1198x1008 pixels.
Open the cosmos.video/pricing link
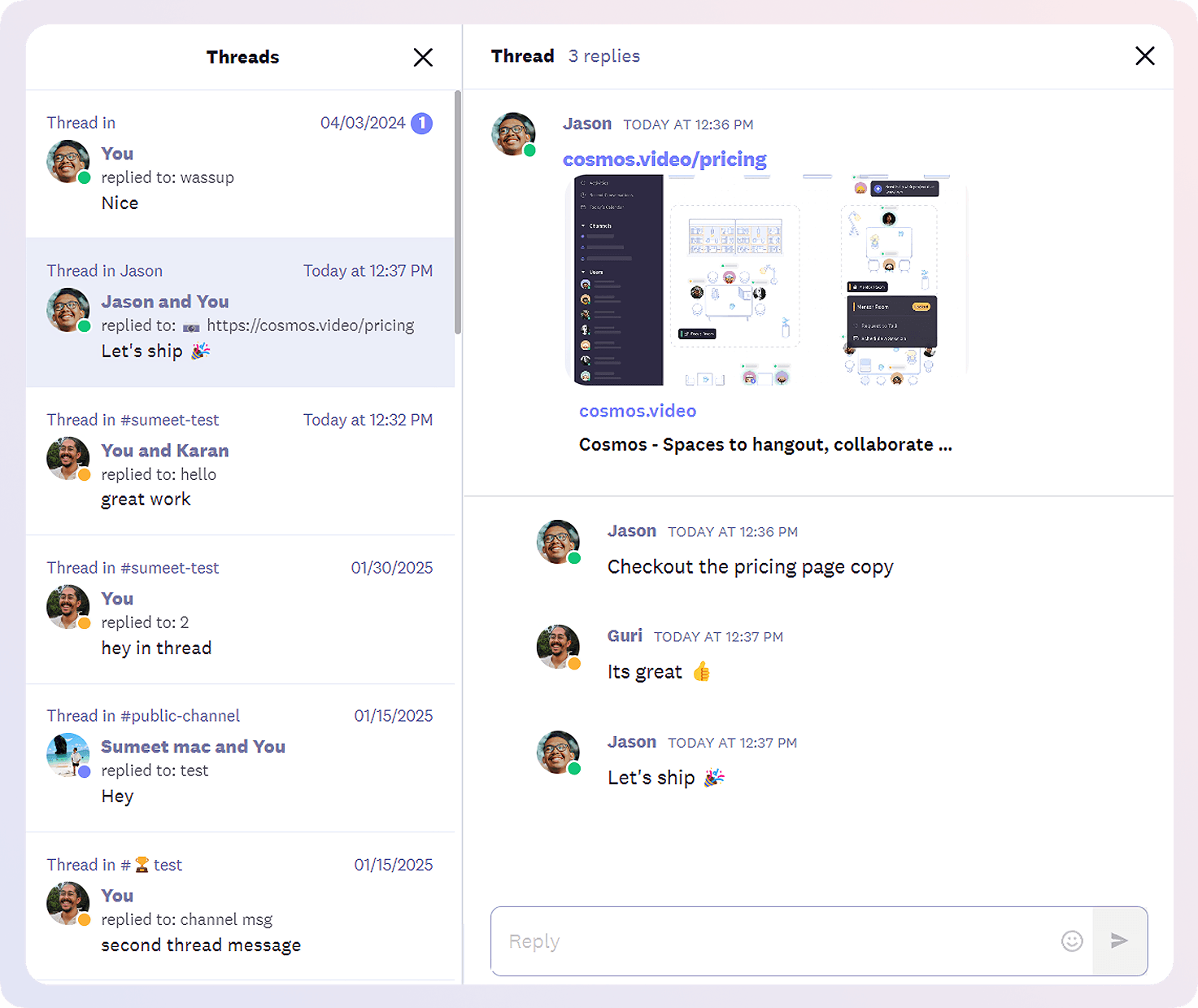[x=664, y=159]
